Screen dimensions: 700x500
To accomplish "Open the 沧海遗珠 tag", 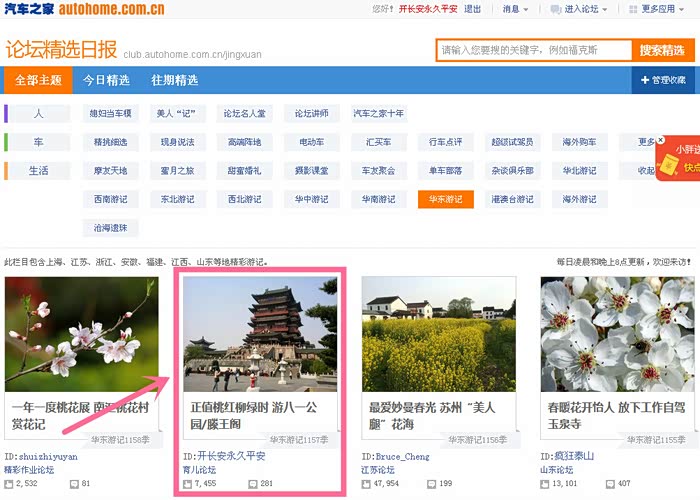I will (x=111, y=228).
